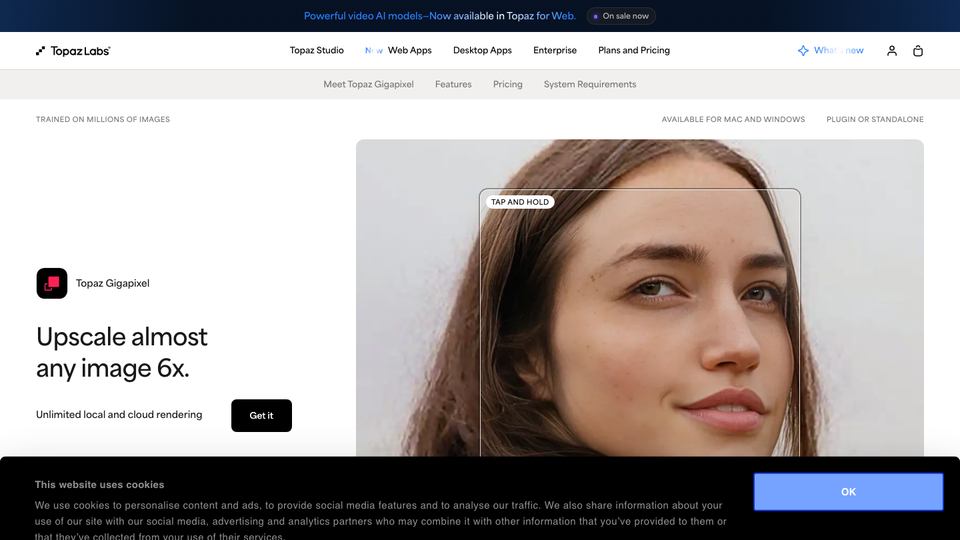Open the Topaz for Web banner link
Screen dimensions: 960x540
pyautogui.click(x=440, y=16)
